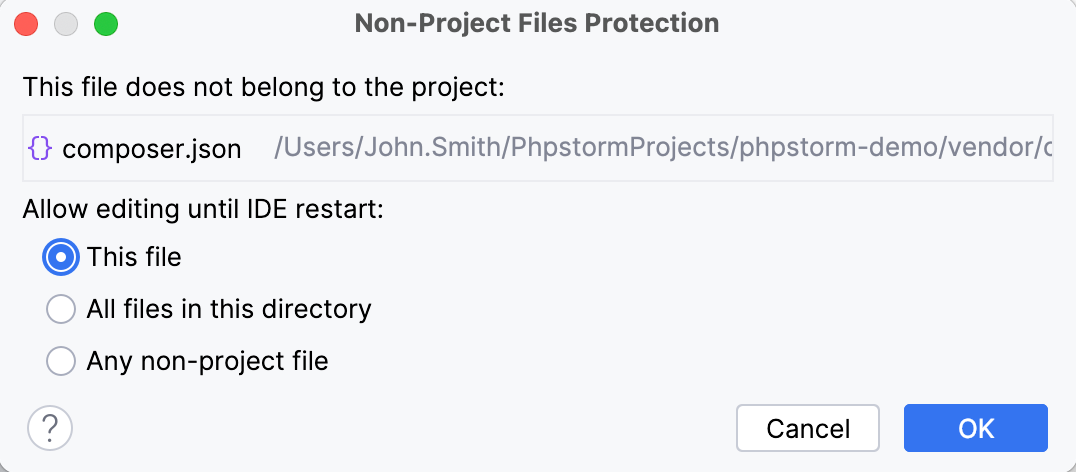Click the help question mark icon
The width and height of the screenshot is (1076, 472).
pos(50,429)
